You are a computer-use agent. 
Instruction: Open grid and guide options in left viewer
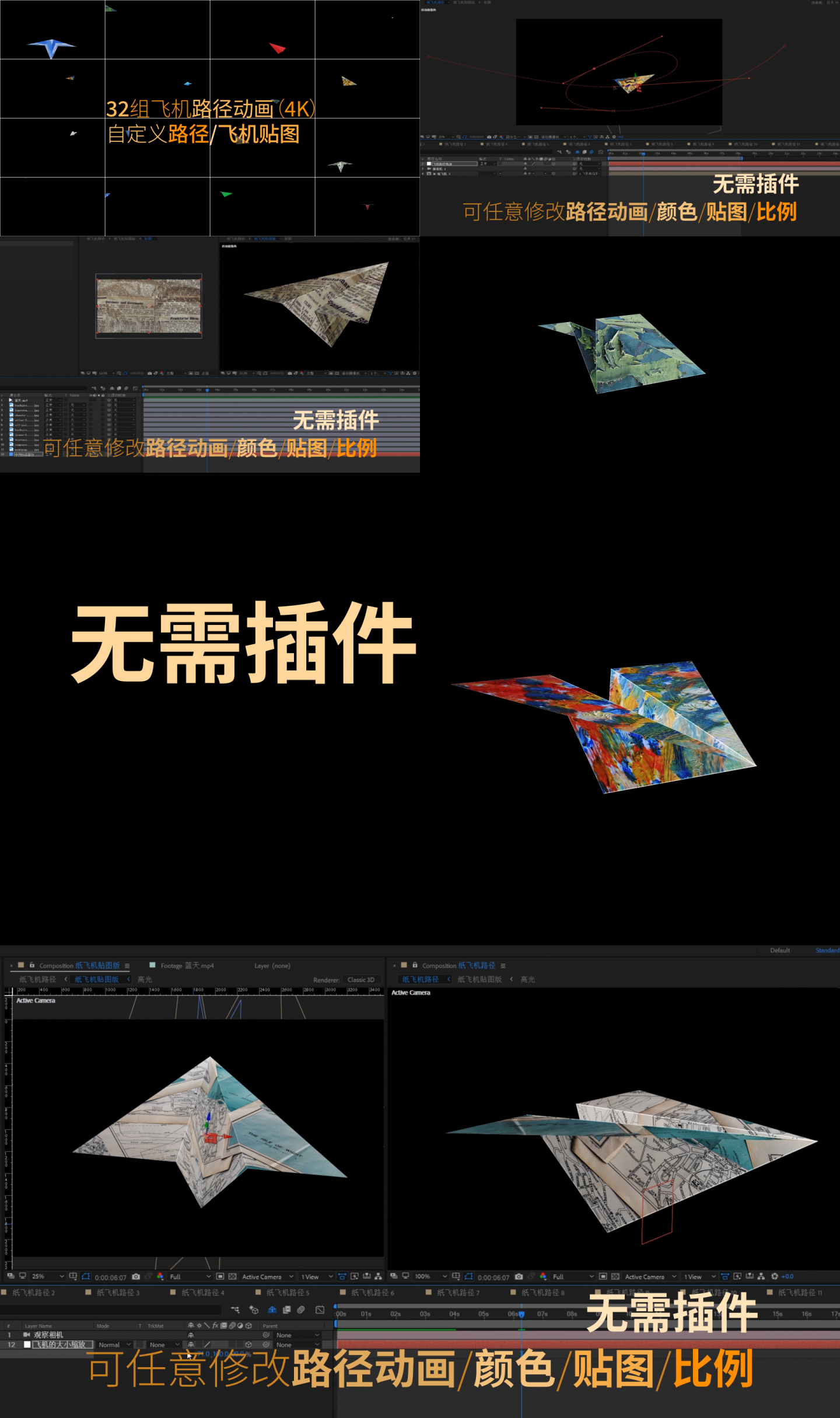click(72, 1276)
